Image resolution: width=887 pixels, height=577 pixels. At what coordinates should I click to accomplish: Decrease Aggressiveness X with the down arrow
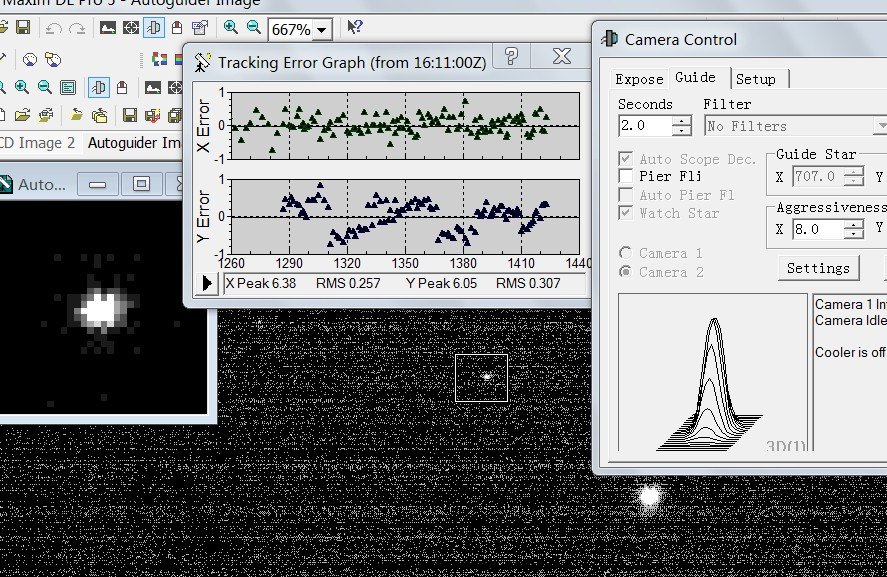coord(854,234)
